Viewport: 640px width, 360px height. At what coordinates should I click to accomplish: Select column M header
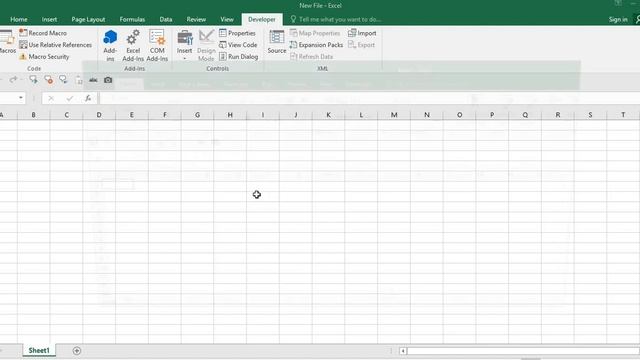[x=394, y=115]
